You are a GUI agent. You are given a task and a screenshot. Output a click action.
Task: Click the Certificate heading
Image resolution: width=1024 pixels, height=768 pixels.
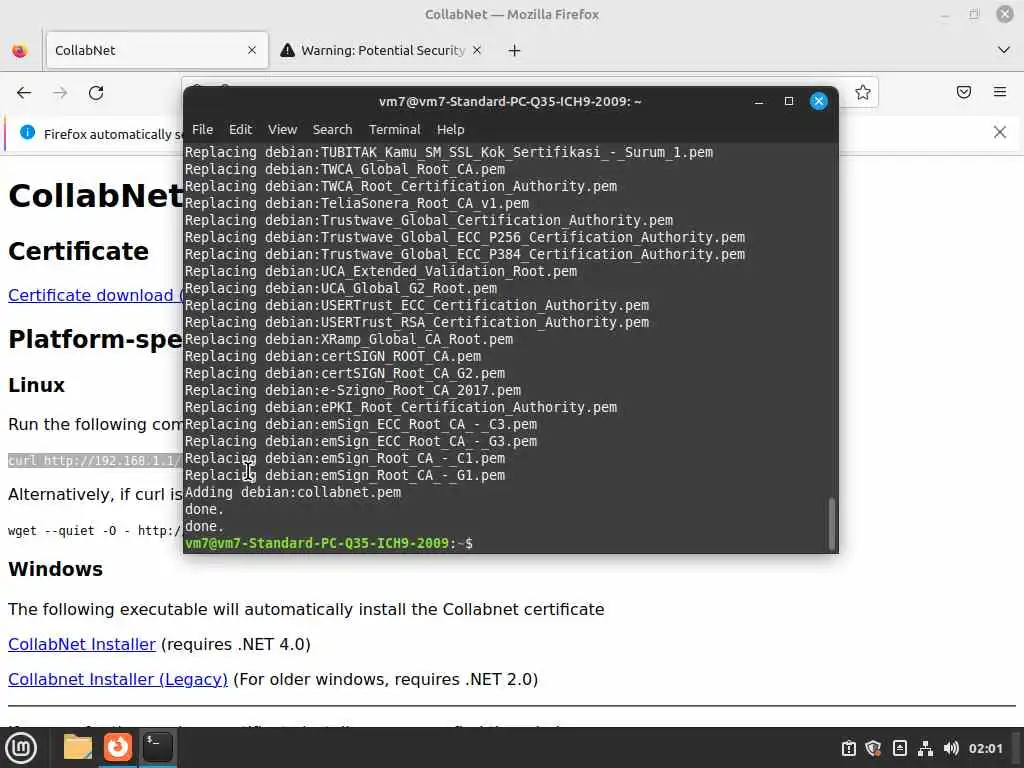[x=78, y=251]
